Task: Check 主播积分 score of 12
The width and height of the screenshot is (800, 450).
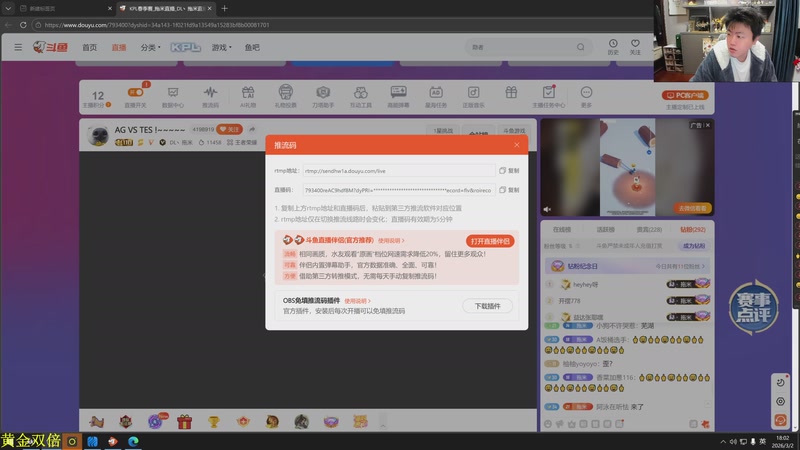Action: pyautogui.click(x=97, y=98)
